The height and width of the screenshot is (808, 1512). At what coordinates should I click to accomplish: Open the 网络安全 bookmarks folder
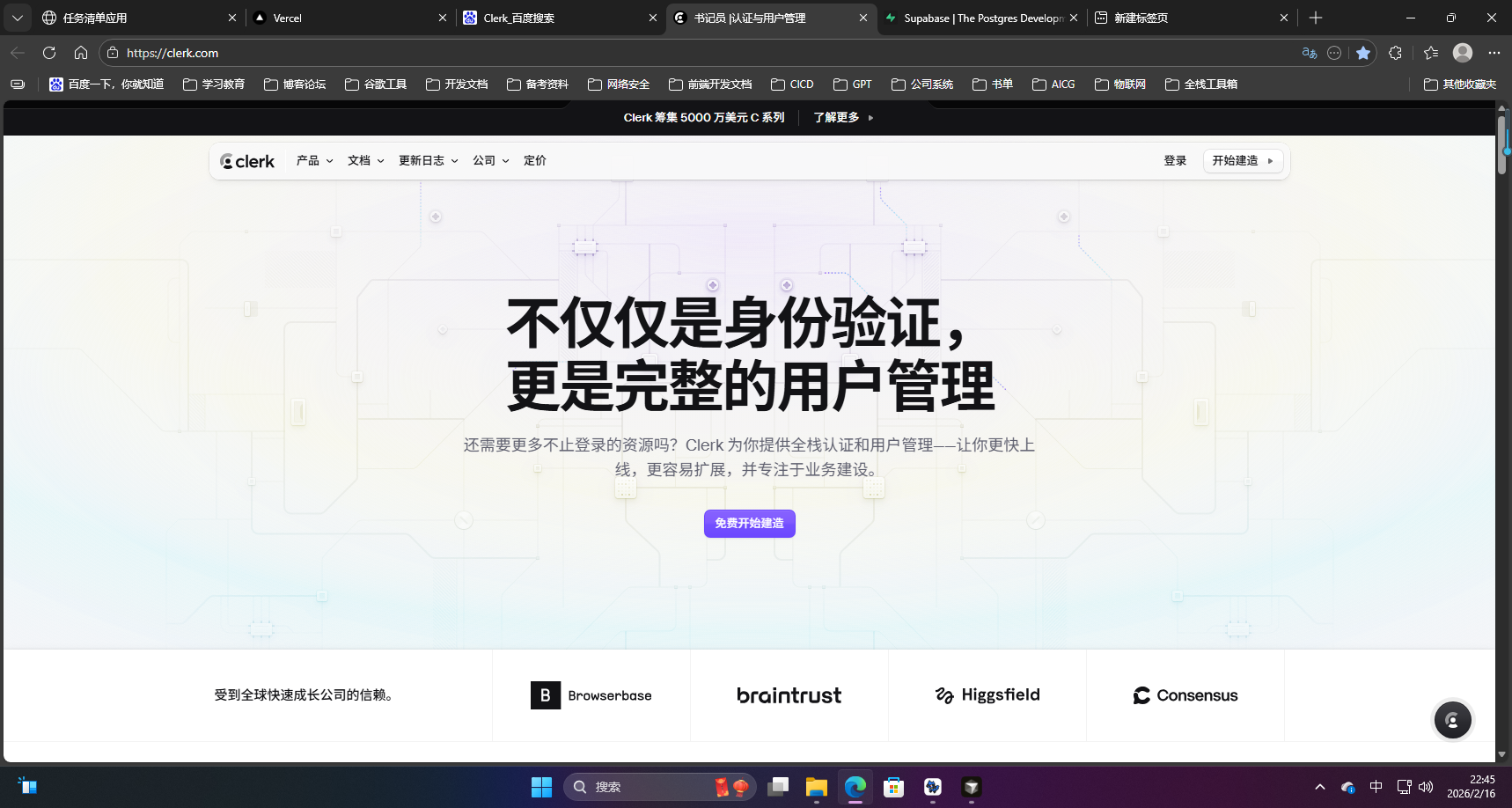pos(626,84)
